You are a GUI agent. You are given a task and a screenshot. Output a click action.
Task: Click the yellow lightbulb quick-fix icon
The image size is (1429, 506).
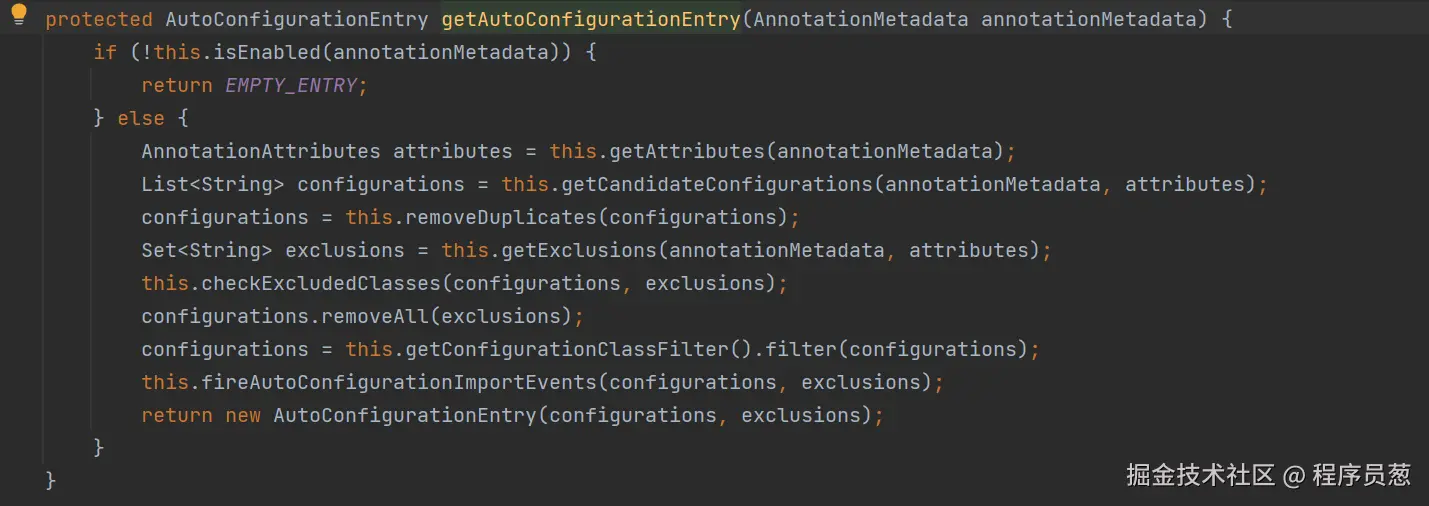point(19,15)
